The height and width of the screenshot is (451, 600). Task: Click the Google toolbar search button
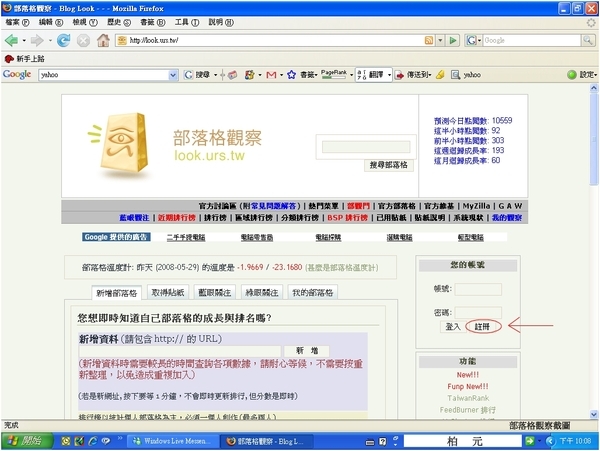click(198, 75)
